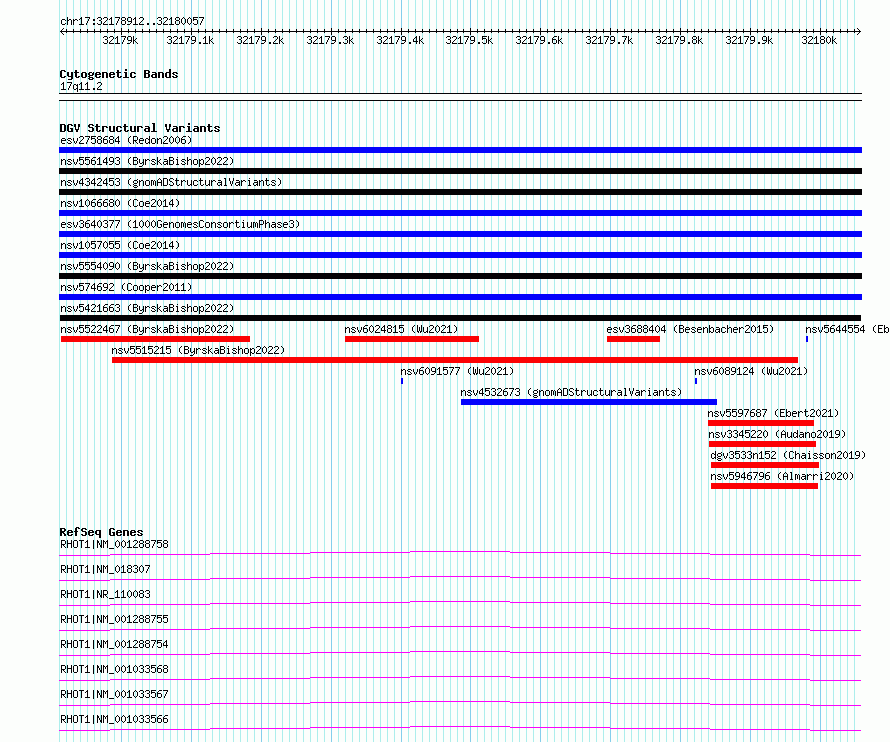Screen dimensions: 890x742
Task: Select nsv5421663 (ByrskaBishop2022) label
Action: coord(147,308)
